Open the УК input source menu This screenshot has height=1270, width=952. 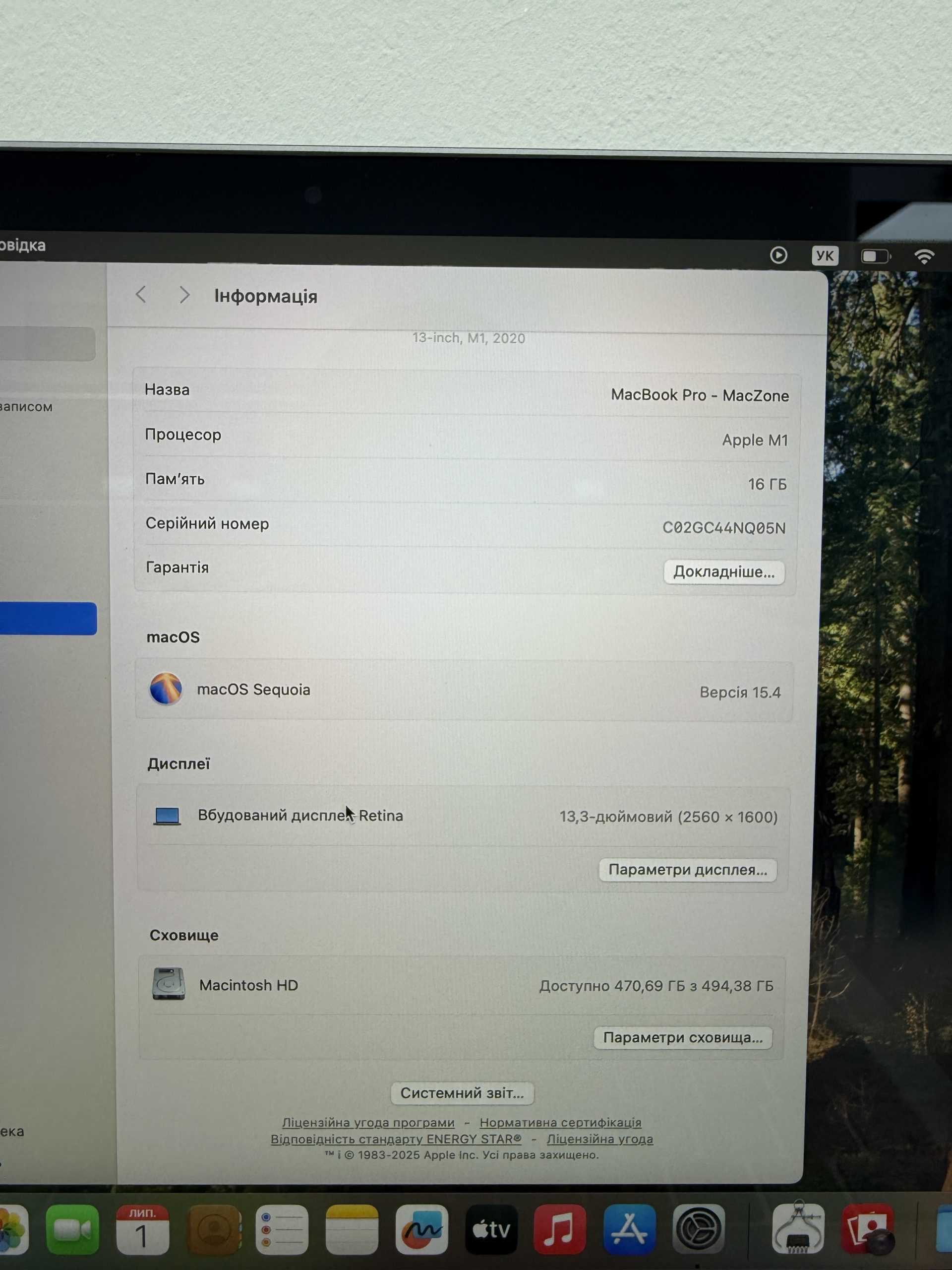(x=825, y=255)
